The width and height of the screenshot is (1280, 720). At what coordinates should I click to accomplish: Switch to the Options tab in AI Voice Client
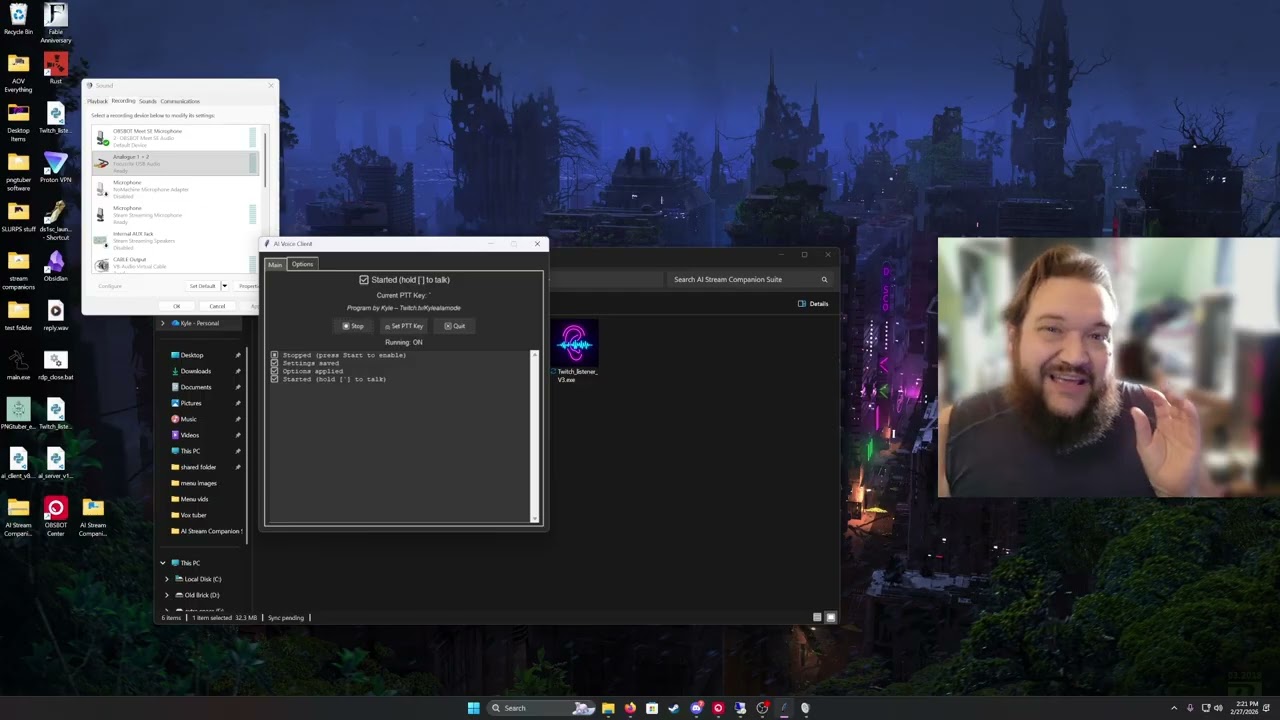click(302, 264)
